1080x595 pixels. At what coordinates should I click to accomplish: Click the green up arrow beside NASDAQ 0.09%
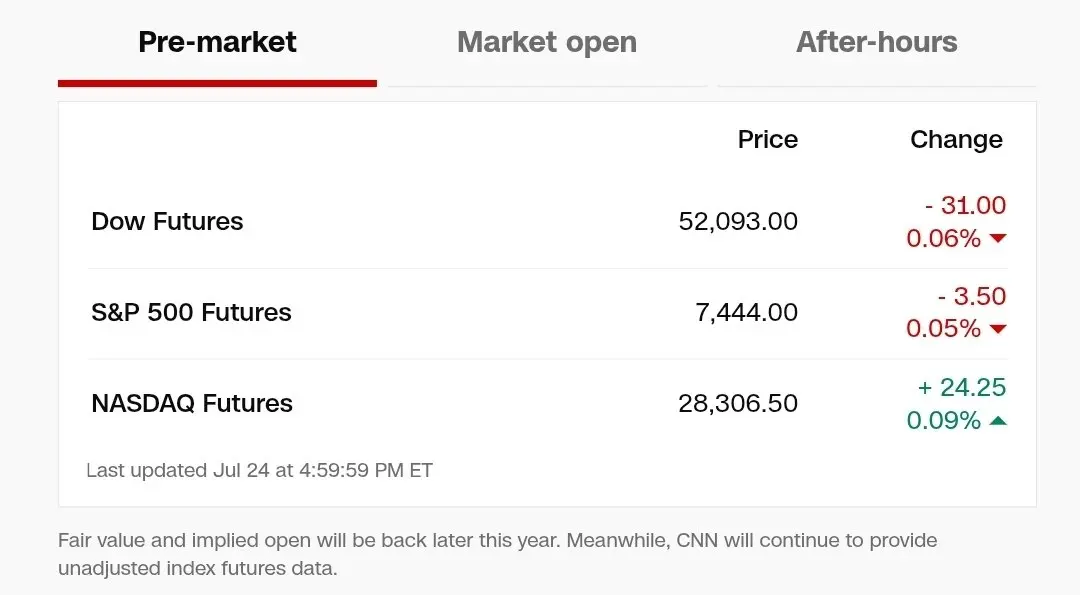998,420
